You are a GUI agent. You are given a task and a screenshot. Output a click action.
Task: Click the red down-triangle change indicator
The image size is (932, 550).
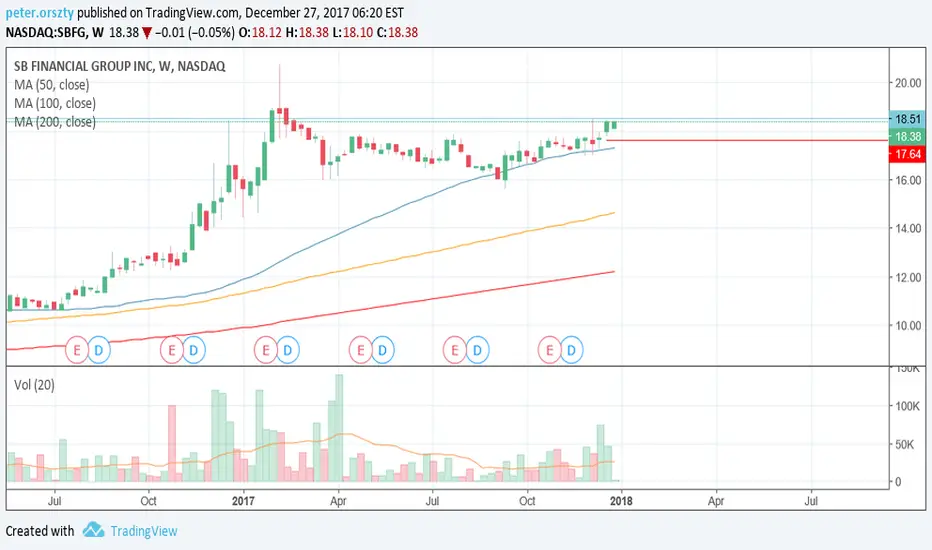[147, 33]
